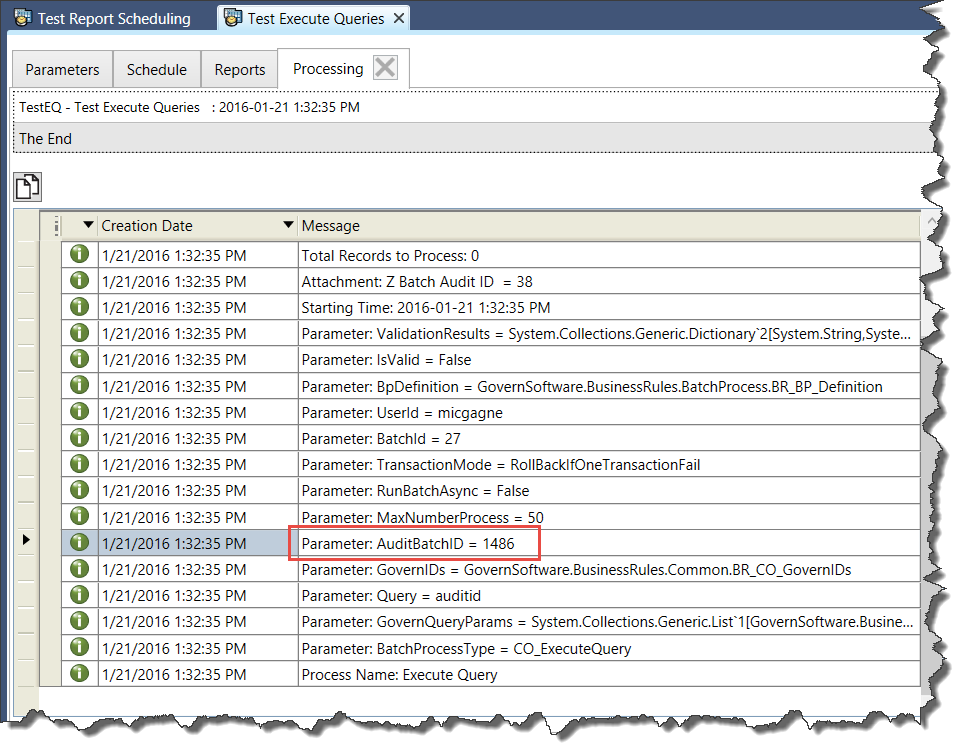Click the scrollbar up arrow of grid
This screenshot has height=754, width=967.
click(931, 222)
